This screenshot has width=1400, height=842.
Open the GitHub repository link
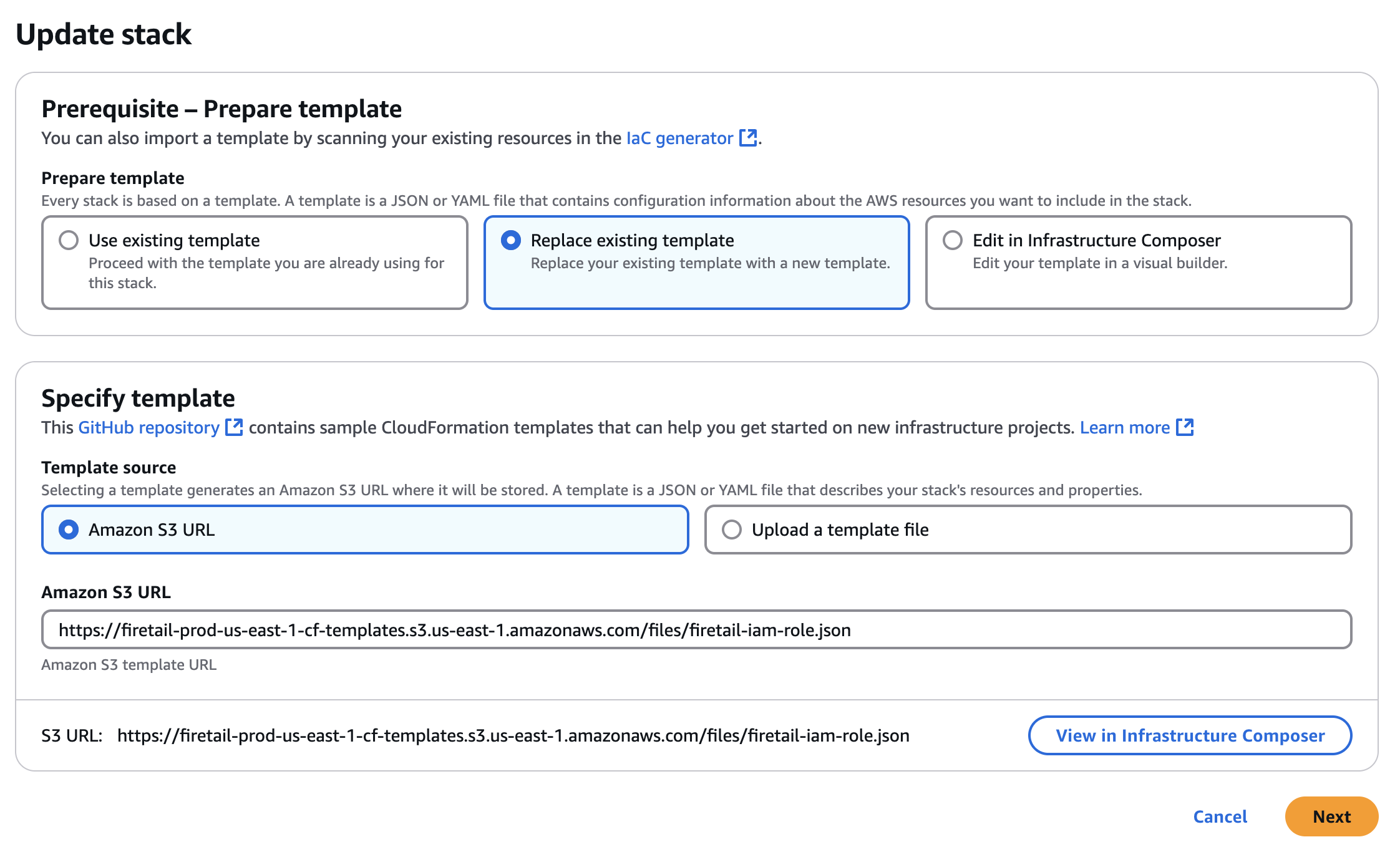pyautogui.click(x=148, y=427)
